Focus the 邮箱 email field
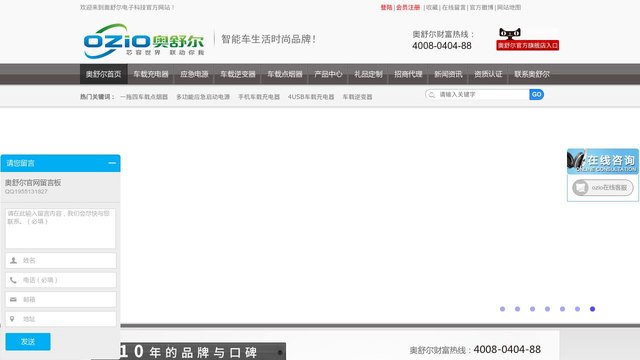The width and height of the screenshot is (640, 360). [60, 300]
